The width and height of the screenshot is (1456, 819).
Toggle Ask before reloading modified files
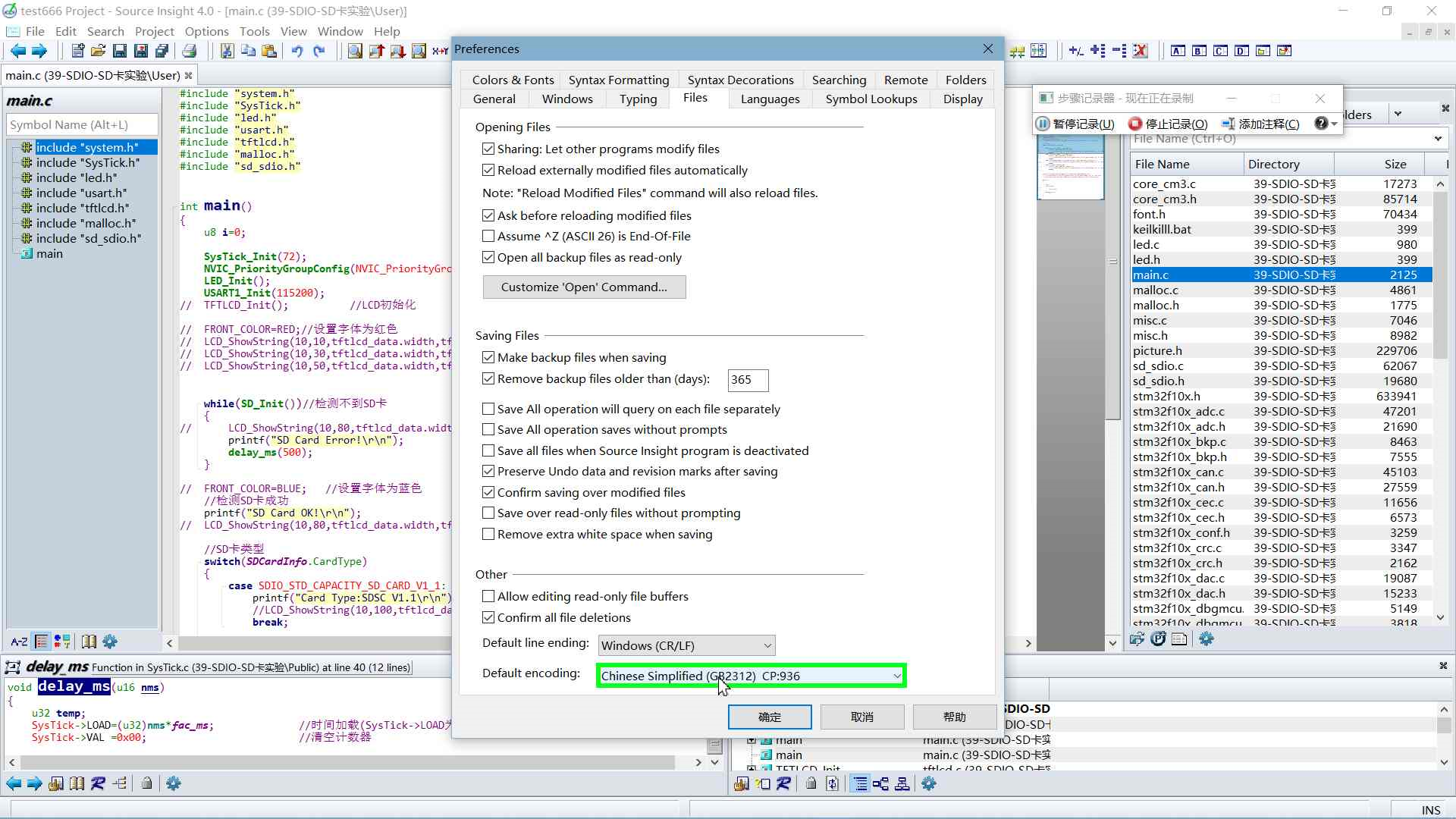click(x=488, y=216)
